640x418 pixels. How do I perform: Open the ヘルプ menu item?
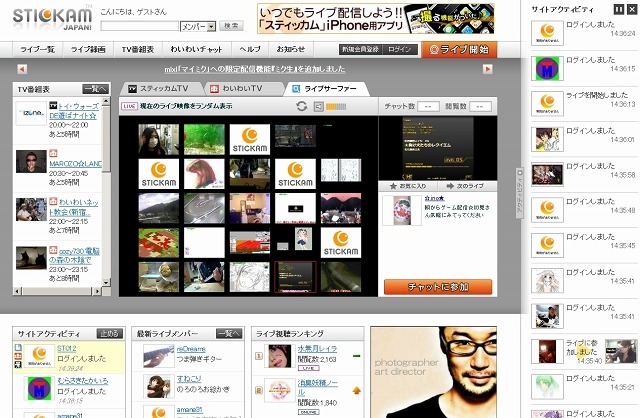coord(250,49)
